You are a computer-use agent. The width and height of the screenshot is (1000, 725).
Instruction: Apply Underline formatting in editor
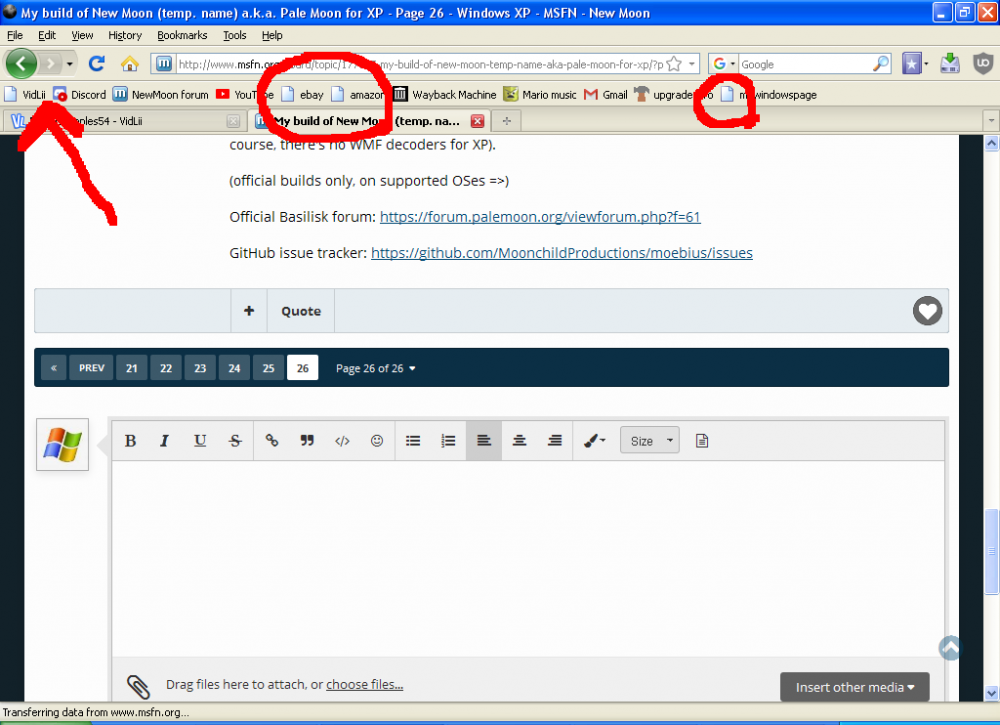200,441
